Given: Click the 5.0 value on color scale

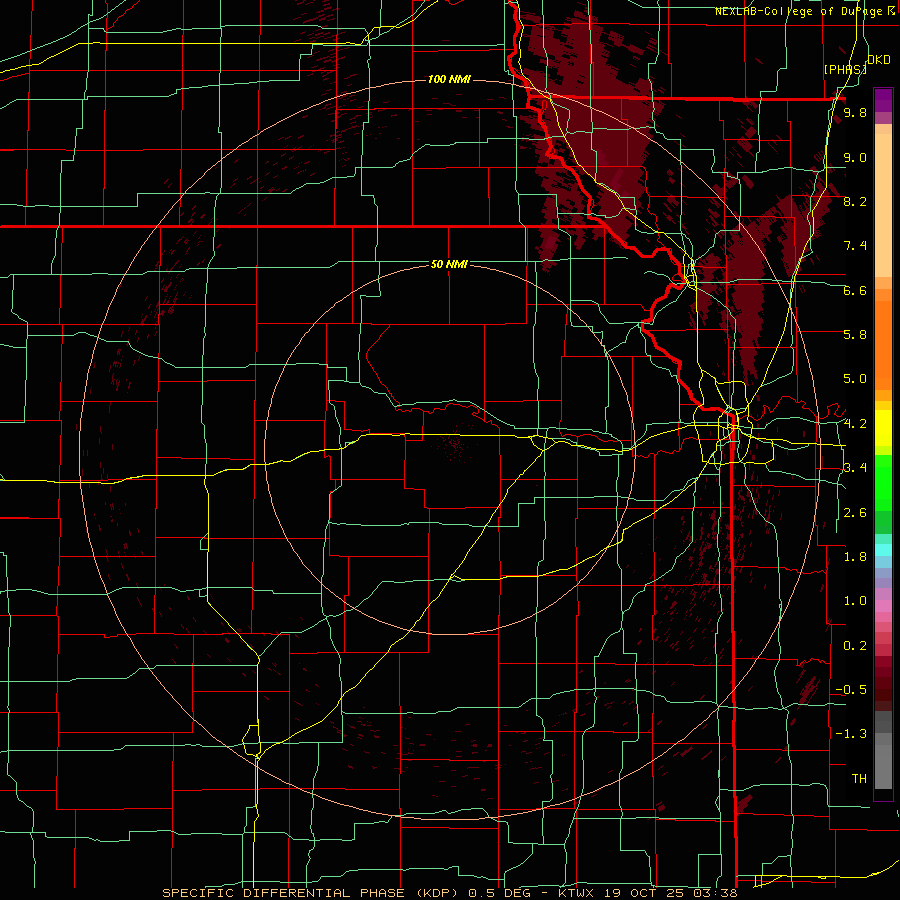Looking at the screenshot, I should click(855, 379).
